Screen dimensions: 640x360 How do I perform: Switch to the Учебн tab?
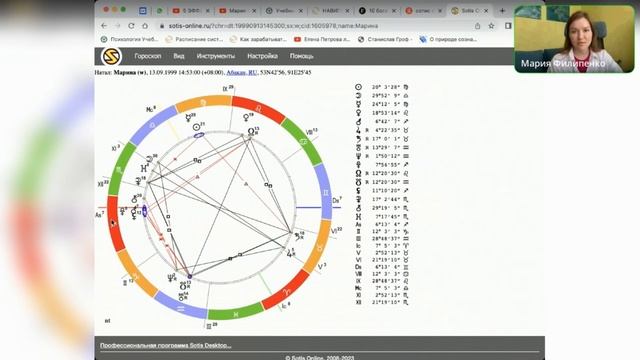click(x=284, y=11)
